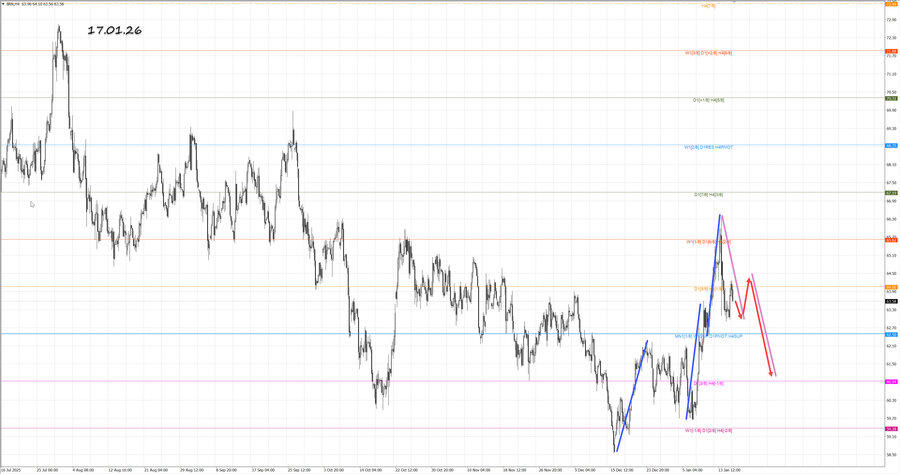The width and height of the screenshot is (900, 474).
Task: Click the 18 Nov 12:00 time axis label
Action: [x=514, y=470]
